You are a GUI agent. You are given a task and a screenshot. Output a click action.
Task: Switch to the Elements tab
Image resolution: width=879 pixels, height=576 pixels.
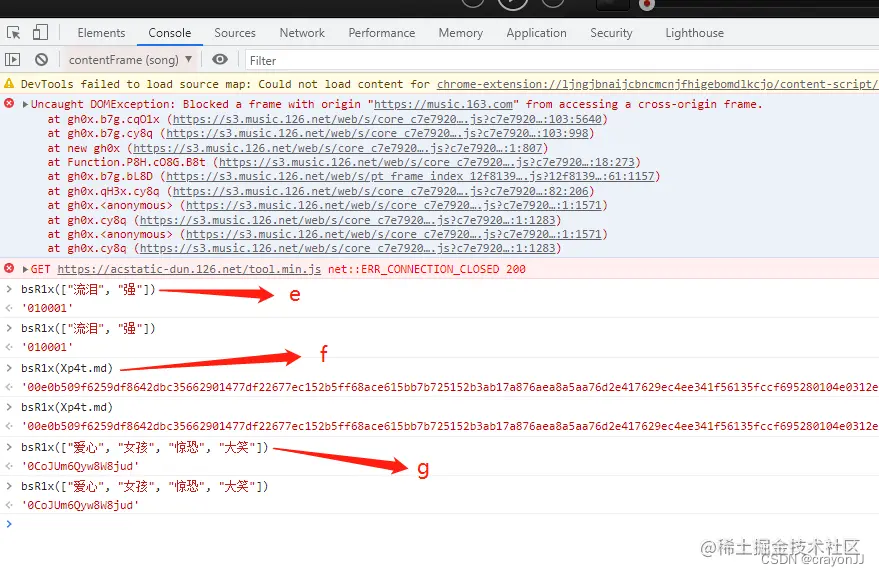(x=101, y=33)
